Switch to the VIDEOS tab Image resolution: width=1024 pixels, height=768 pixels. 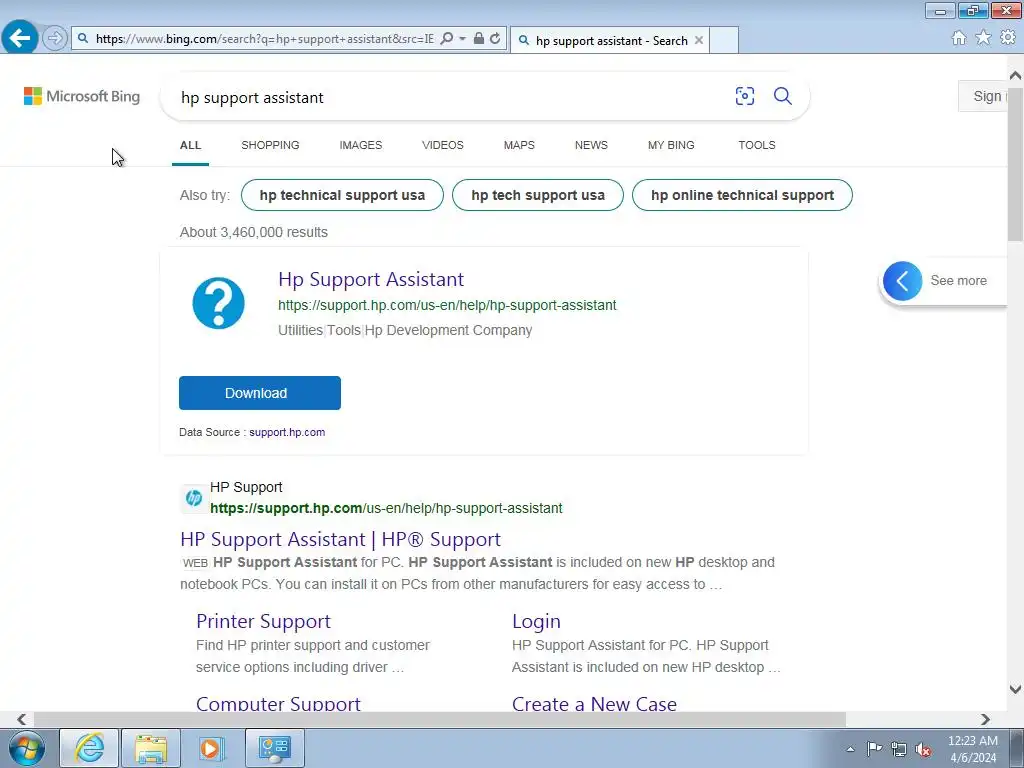[443, 145]
